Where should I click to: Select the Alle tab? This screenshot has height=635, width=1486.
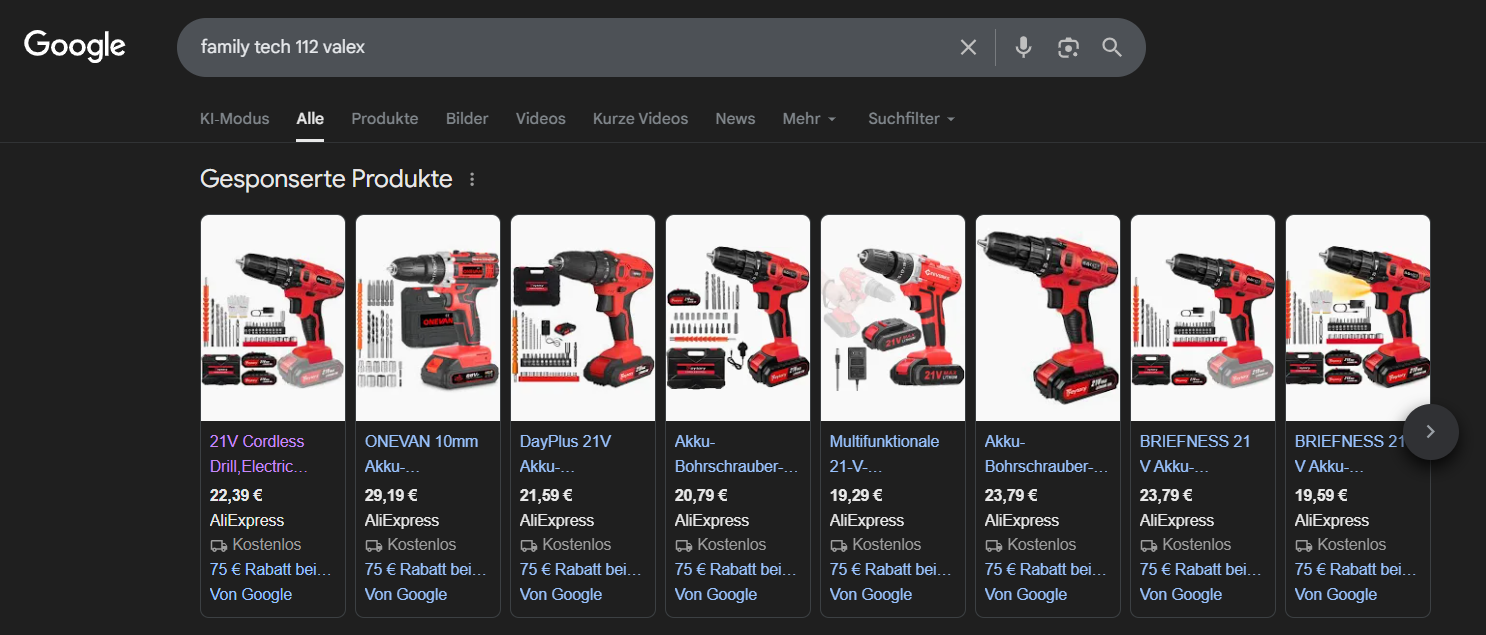tap(310, 118)
